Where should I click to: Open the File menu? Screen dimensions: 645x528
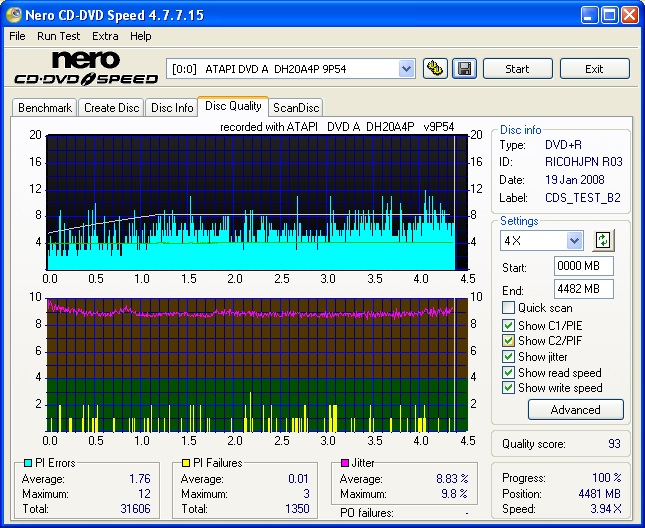[x=17, y=36]
